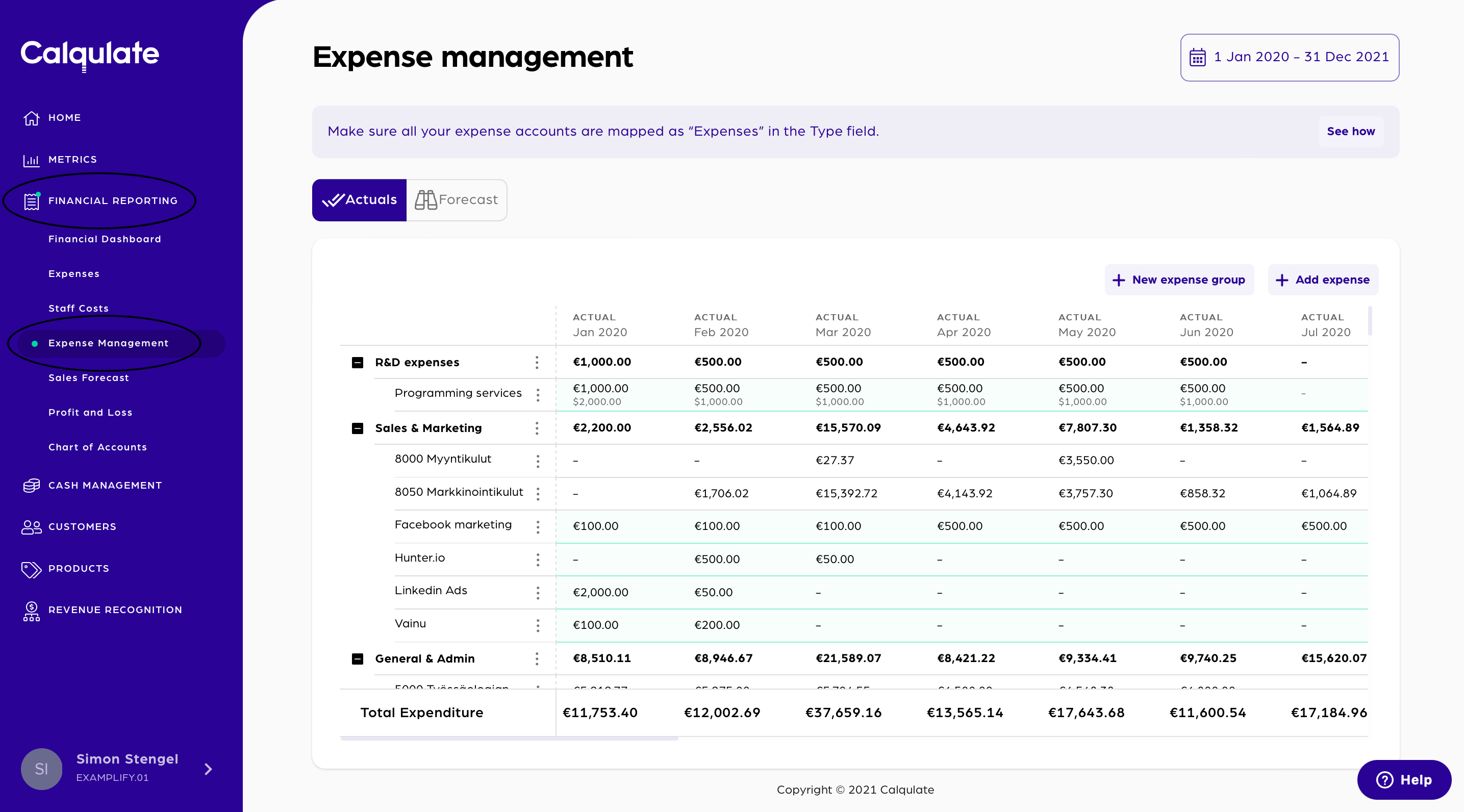
Task: Click the Add expense button
Action: pyautogui.click(x=1323, y=280)
